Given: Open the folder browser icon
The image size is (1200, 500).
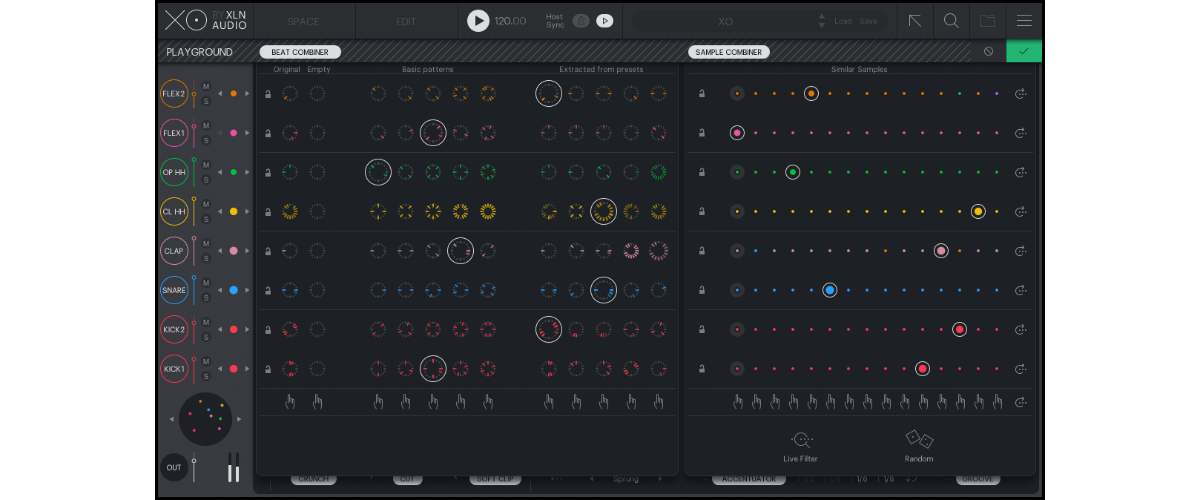Looking at the screenshot, I should click(987, 21).
